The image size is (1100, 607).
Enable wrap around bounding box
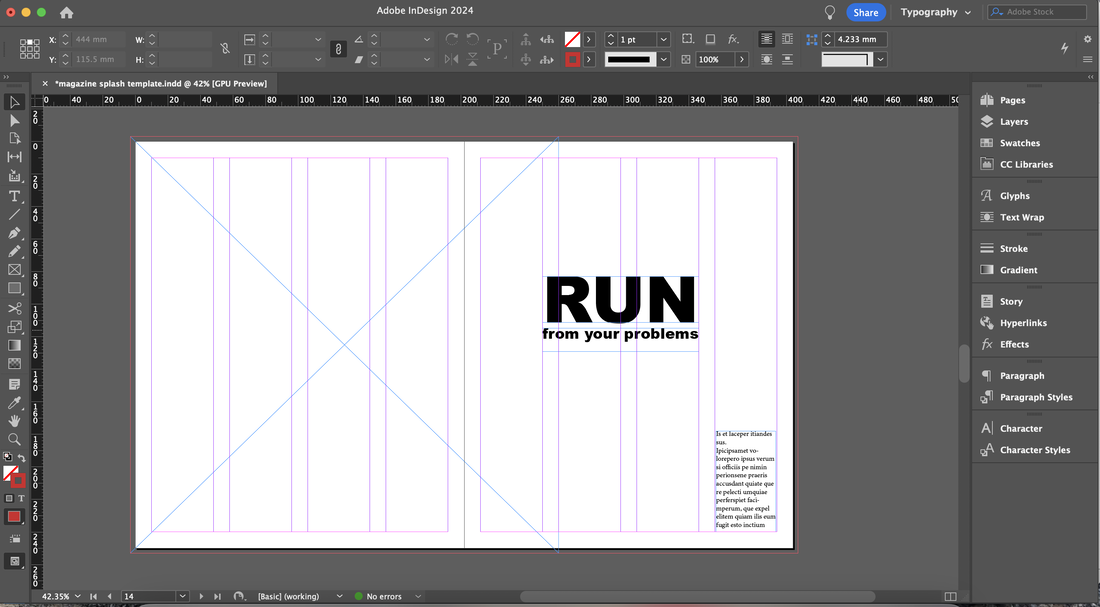(x=787, y=39)
